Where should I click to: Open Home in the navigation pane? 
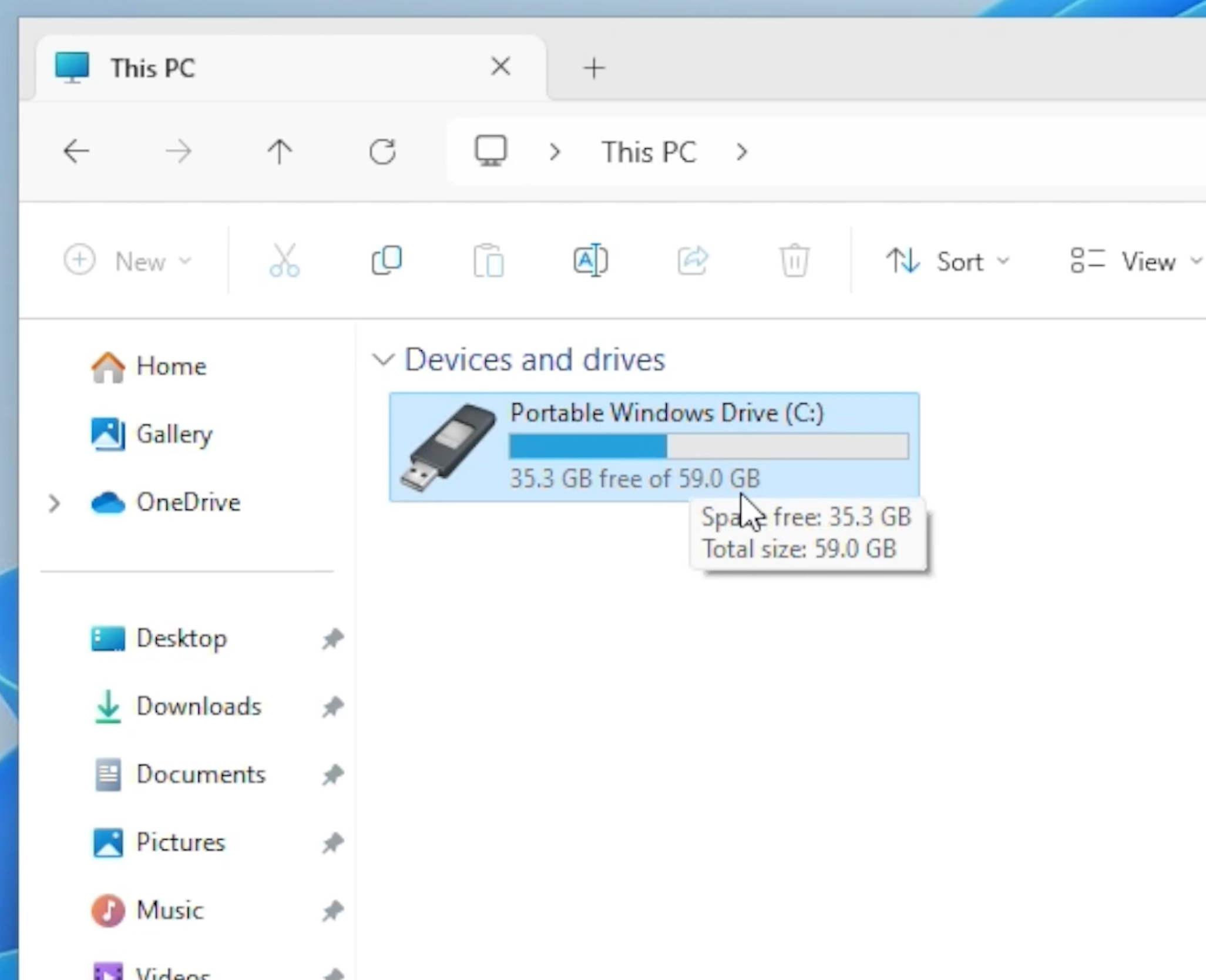148,367
